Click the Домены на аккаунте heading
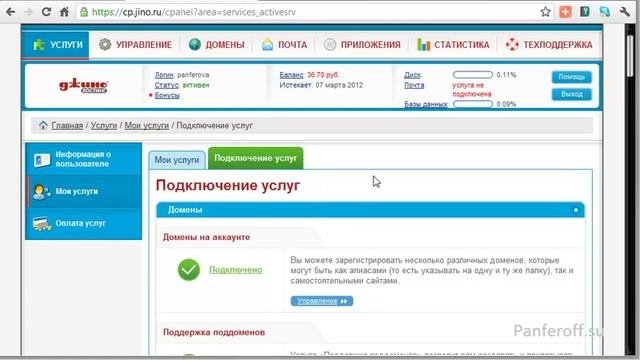This screenshot has height=360, width=640. 207,237
